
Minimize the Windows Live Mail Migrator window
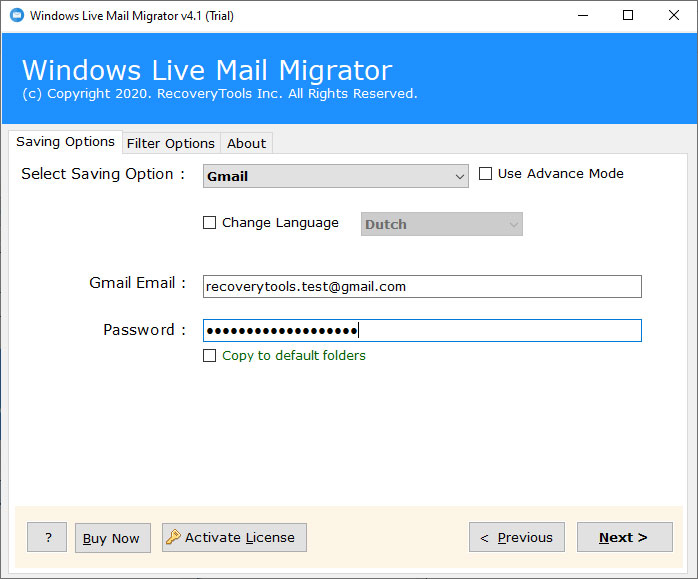tap(583, 16)
